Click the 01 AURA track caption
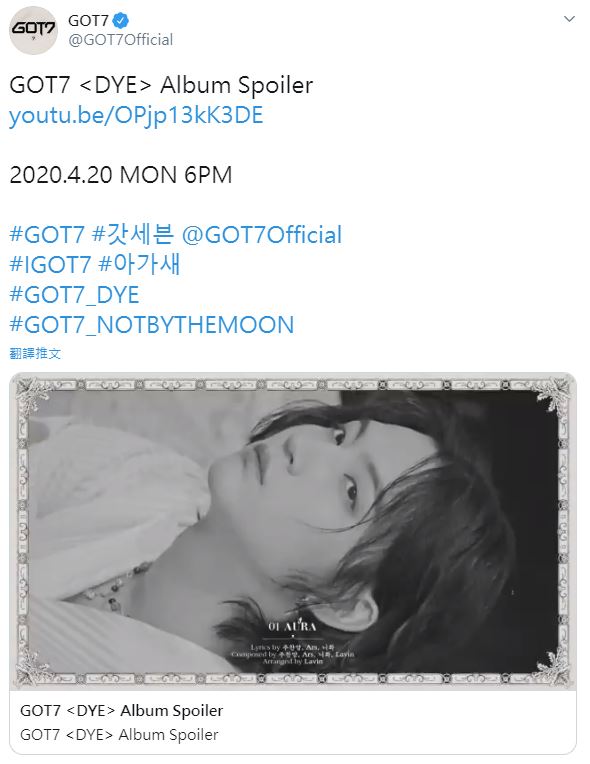This screenshot has width=590, height=764. click(292, 627)
